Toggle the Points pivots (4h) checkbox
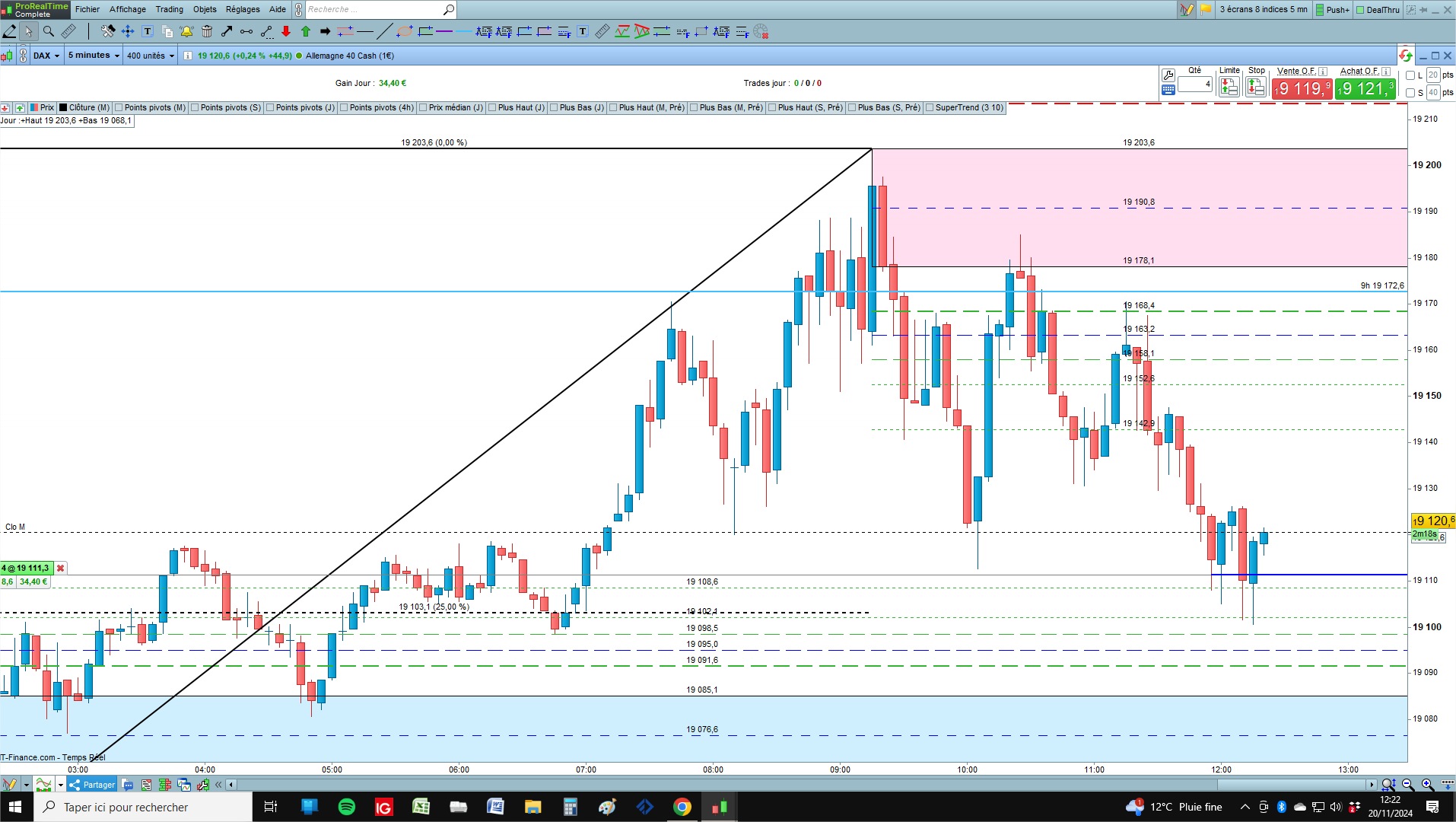The image size is (1456, 822). click(x=345, y=108)
